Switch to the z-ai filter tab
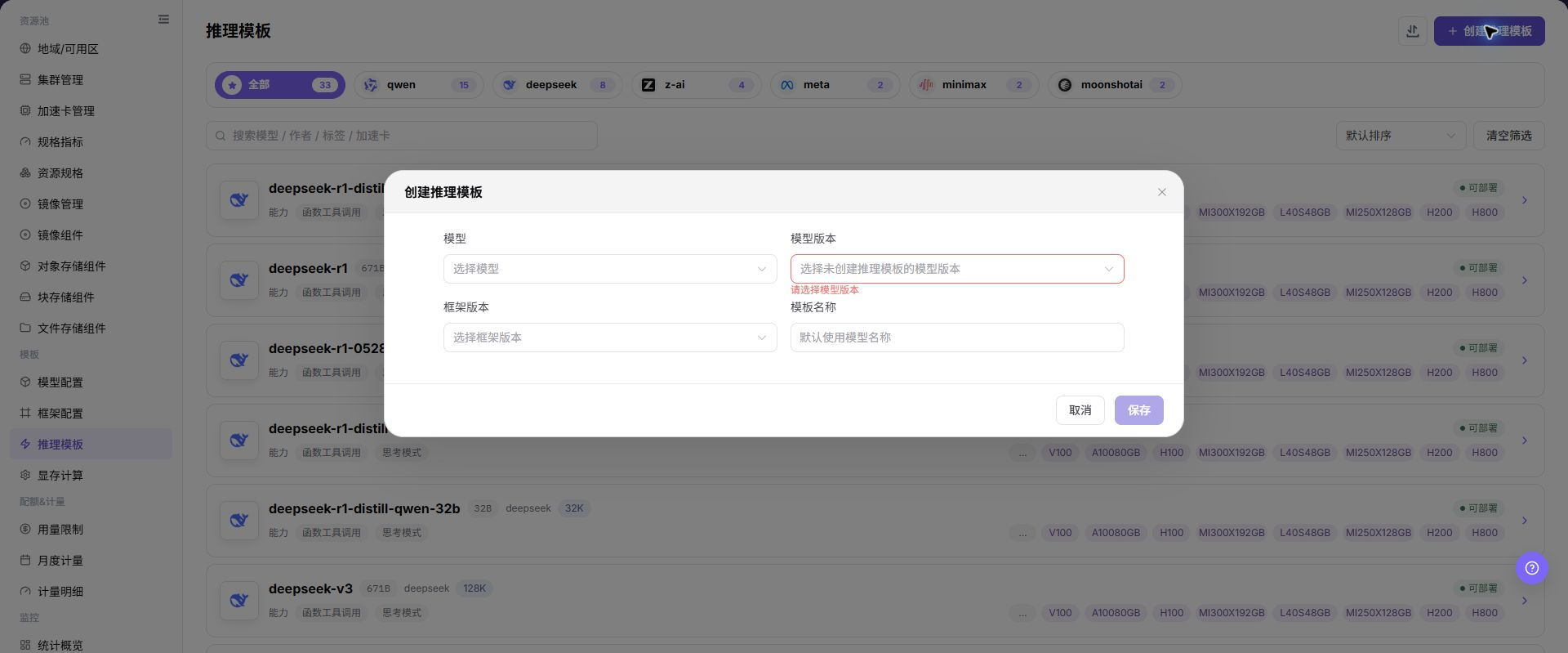 tap(697, 85)
